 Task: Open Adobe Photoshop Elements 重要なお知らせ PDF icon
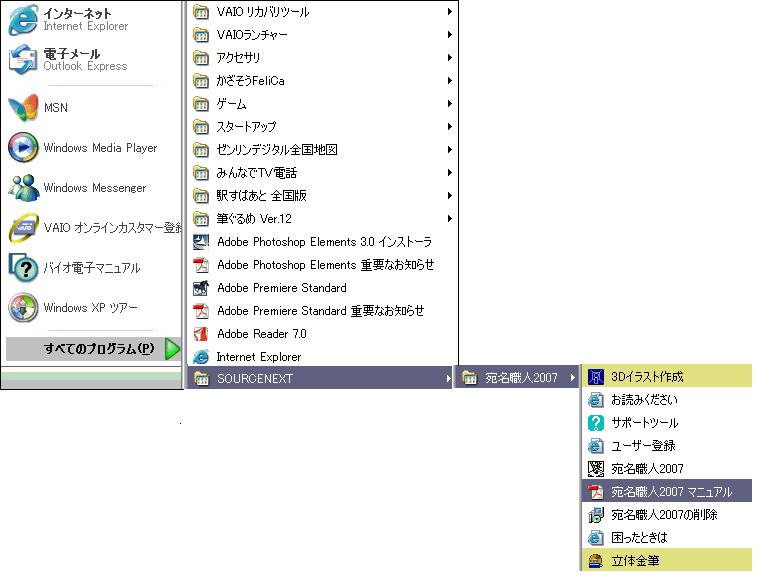pos(201,265)
